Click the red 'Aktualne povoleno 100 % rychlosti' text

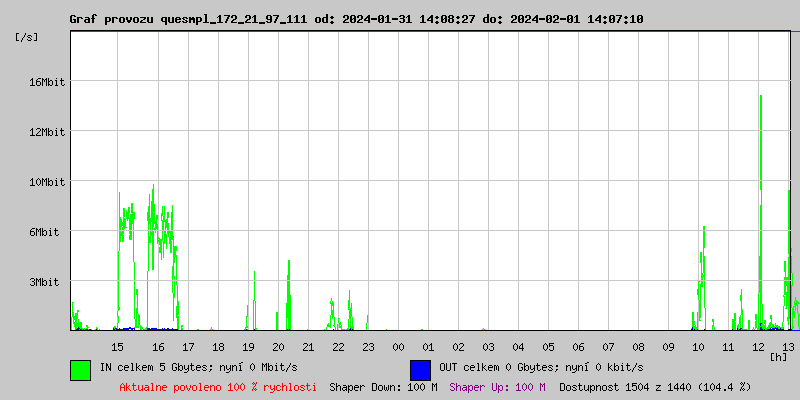pos(218,386)
